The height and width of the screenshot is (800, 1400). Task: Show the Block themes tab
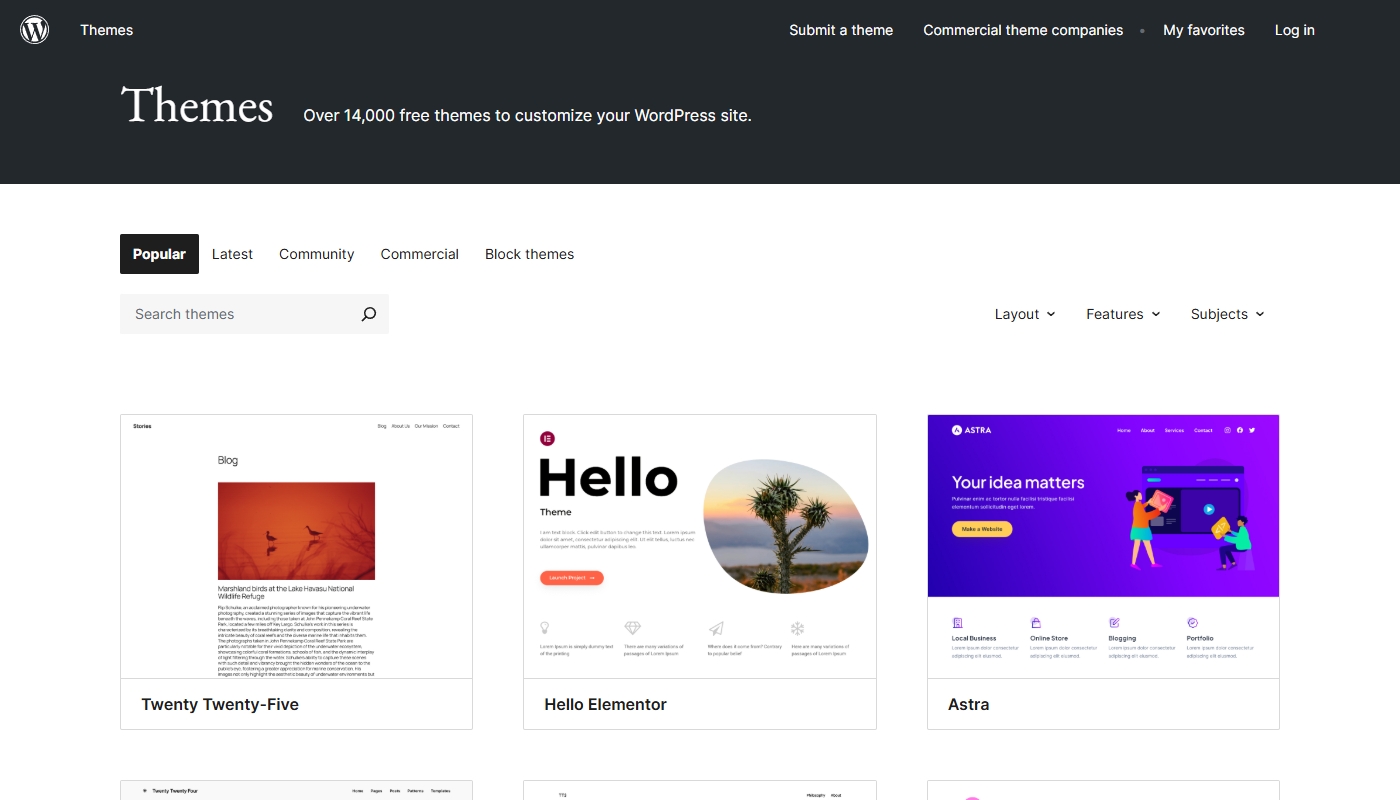point(529,254)
